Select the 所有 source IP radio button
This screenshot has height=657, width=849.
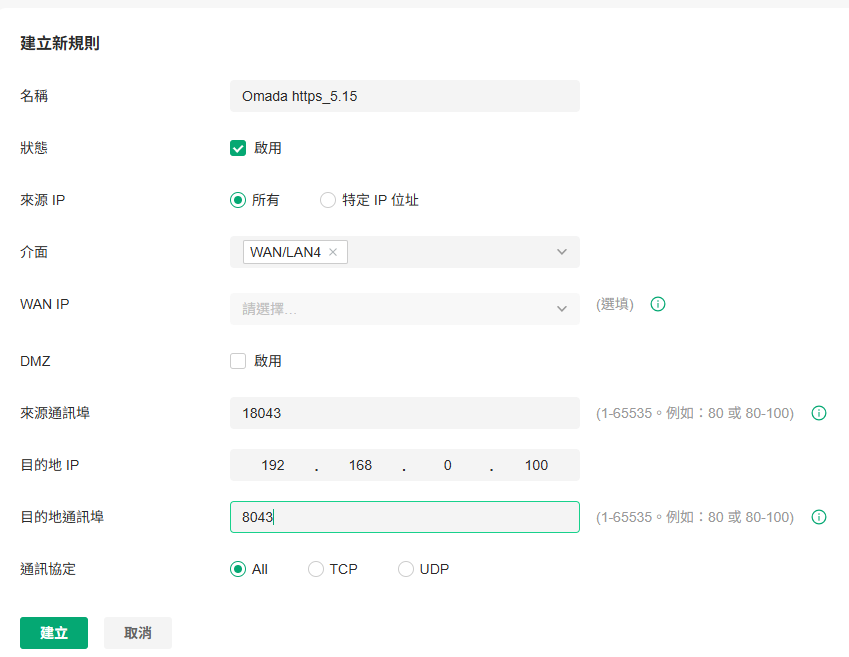pyautogui.click(x=238, y=200)
